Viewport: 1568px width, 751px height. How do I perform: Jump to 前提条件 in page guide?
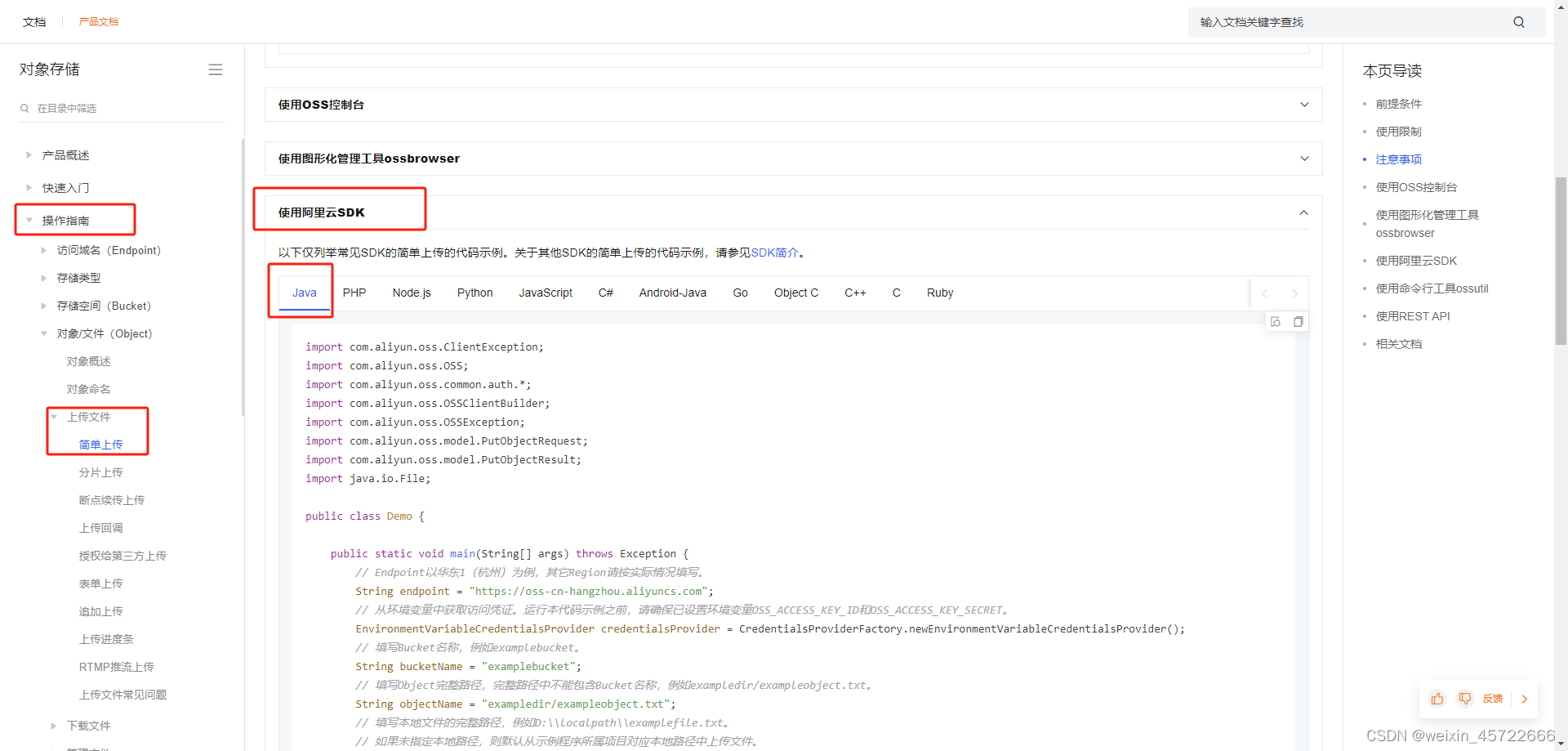click(x=1398, y=104)
